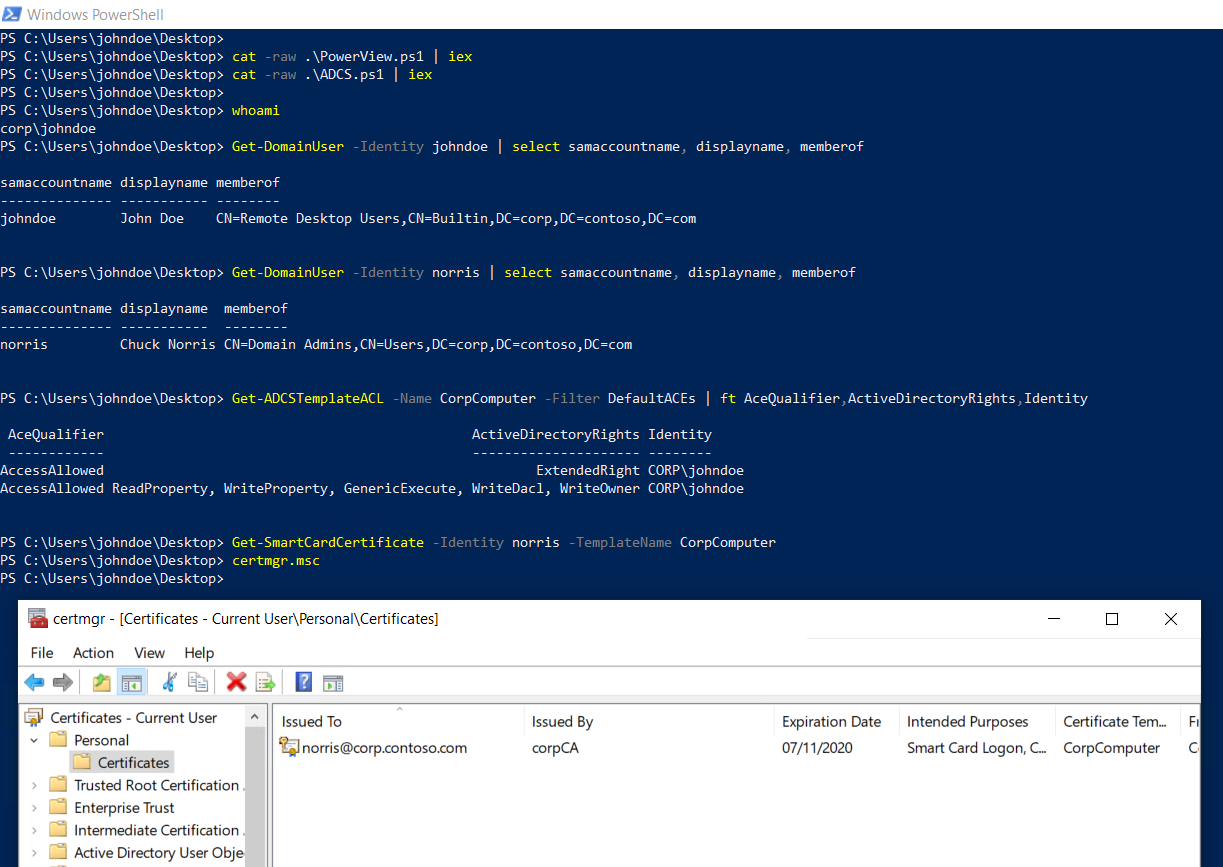
Task: Click the Personal folder icon in tree
Action: pyautogui.click(x=59, y=740)
